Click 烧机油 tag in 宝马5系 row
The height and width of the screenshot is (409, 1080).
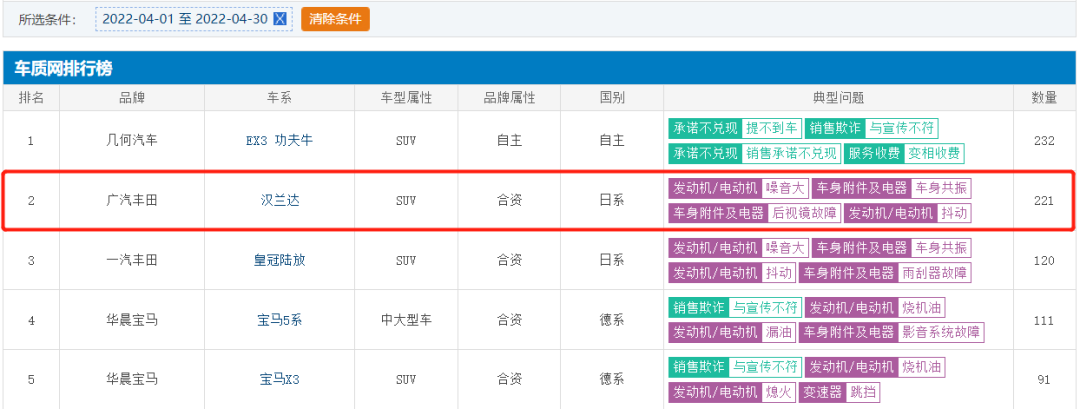pos(922,307)
